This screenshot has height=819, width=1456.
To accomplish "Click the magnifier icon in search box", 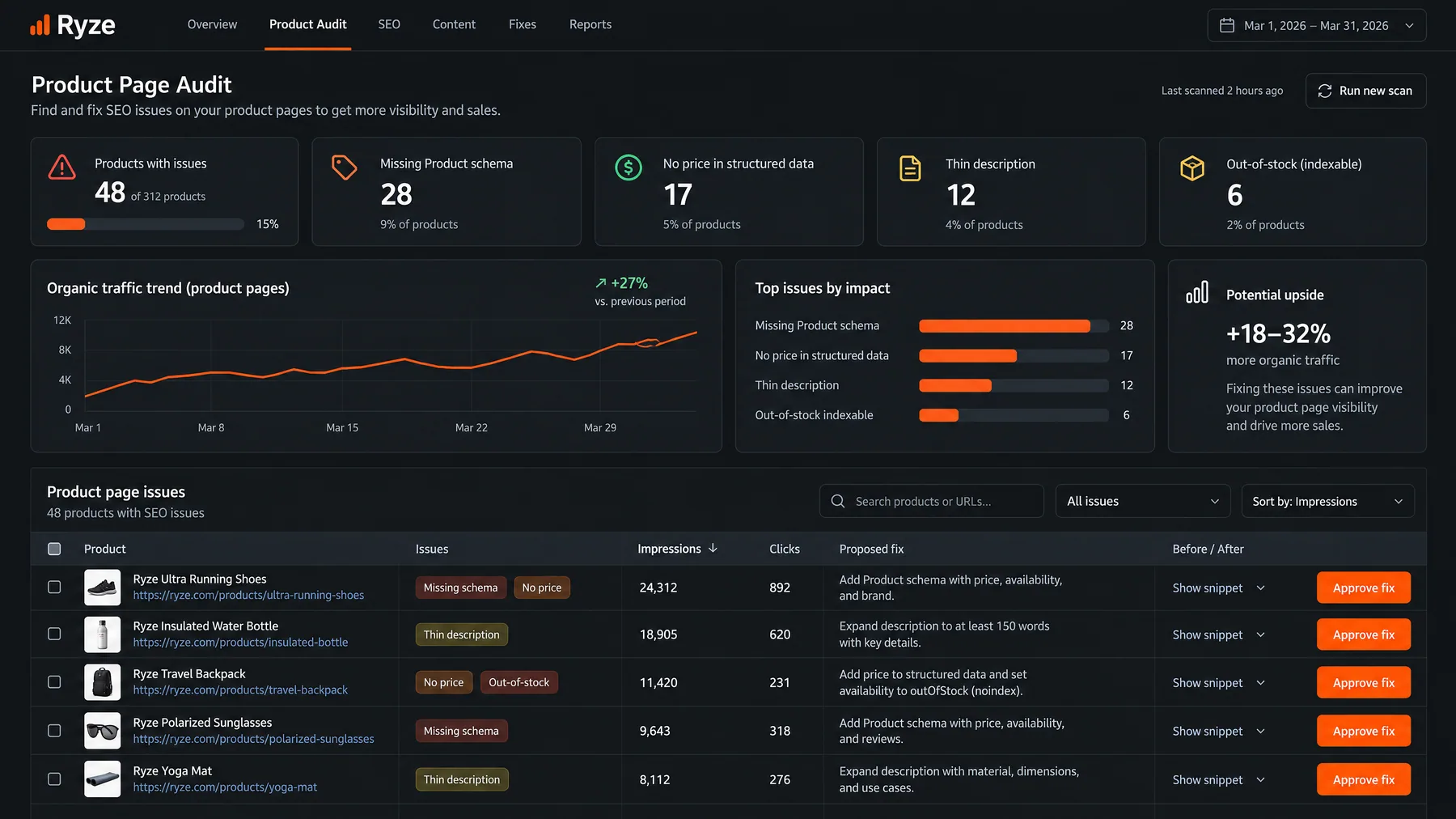I will coord(838,501).
